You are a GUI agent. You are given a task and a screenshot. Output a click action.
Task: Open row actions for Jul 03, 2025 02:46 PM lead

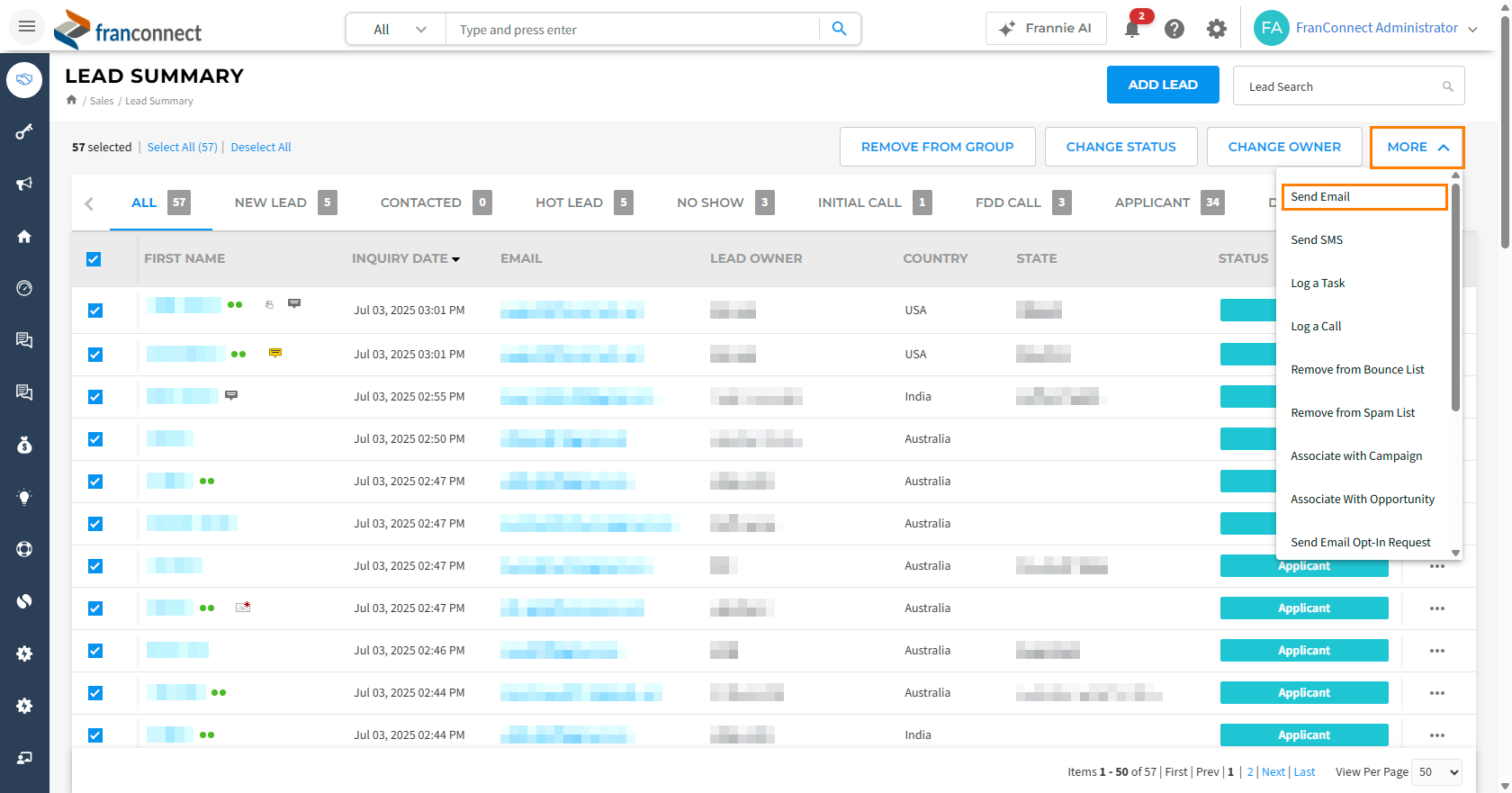coord(1437,651)
